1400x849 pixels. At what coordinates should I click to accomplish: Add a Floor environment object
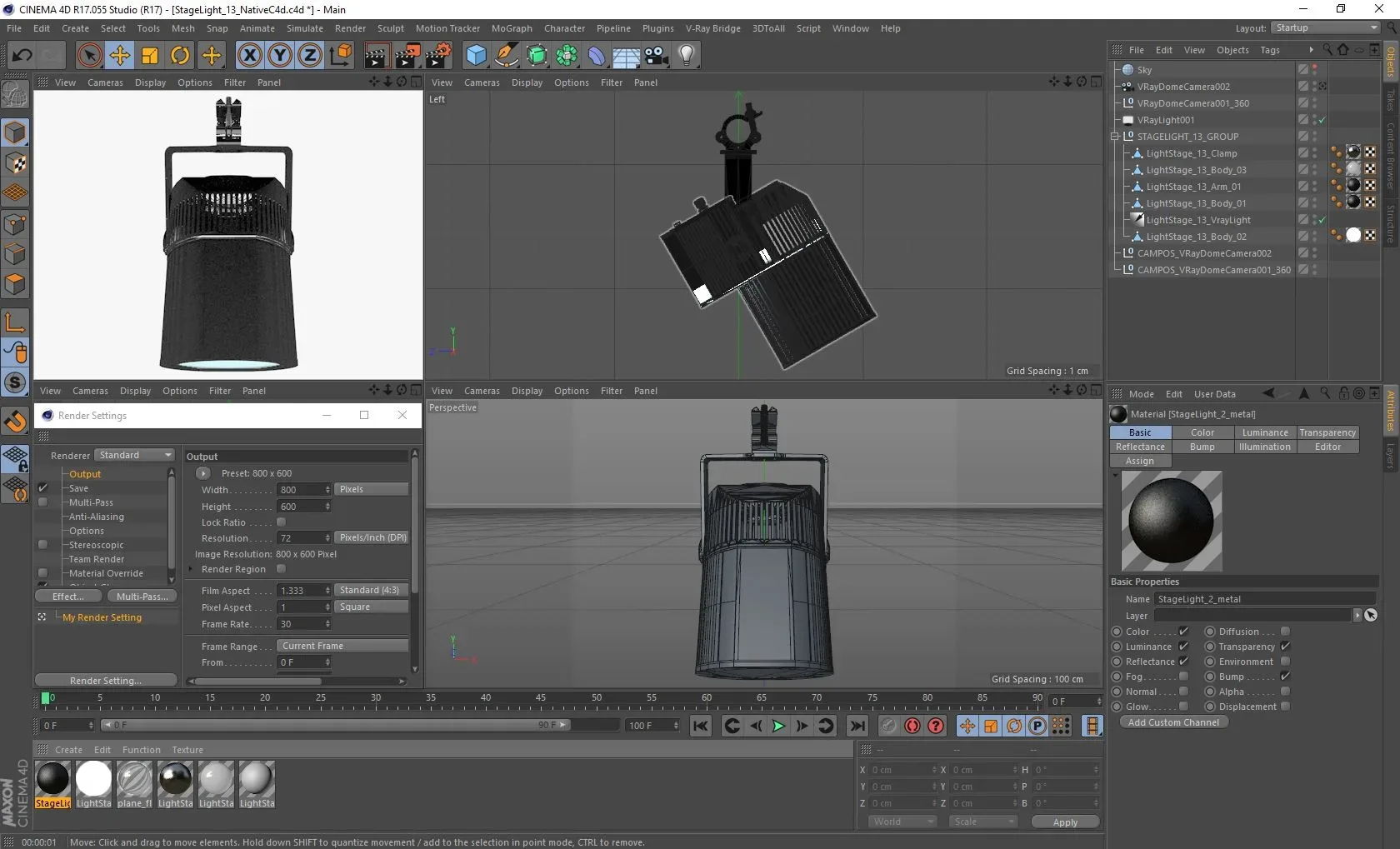626,56
